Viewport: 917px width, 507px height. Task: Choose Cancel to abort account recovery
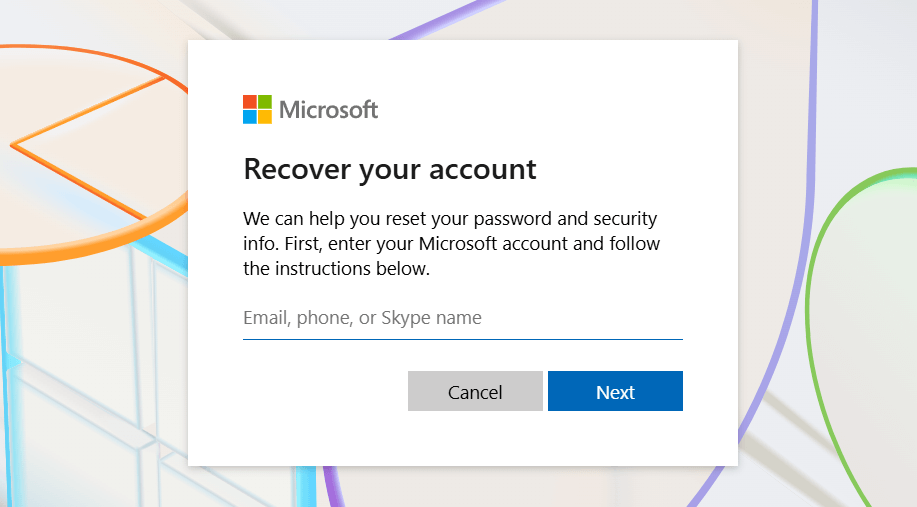[x=475, y=391]
